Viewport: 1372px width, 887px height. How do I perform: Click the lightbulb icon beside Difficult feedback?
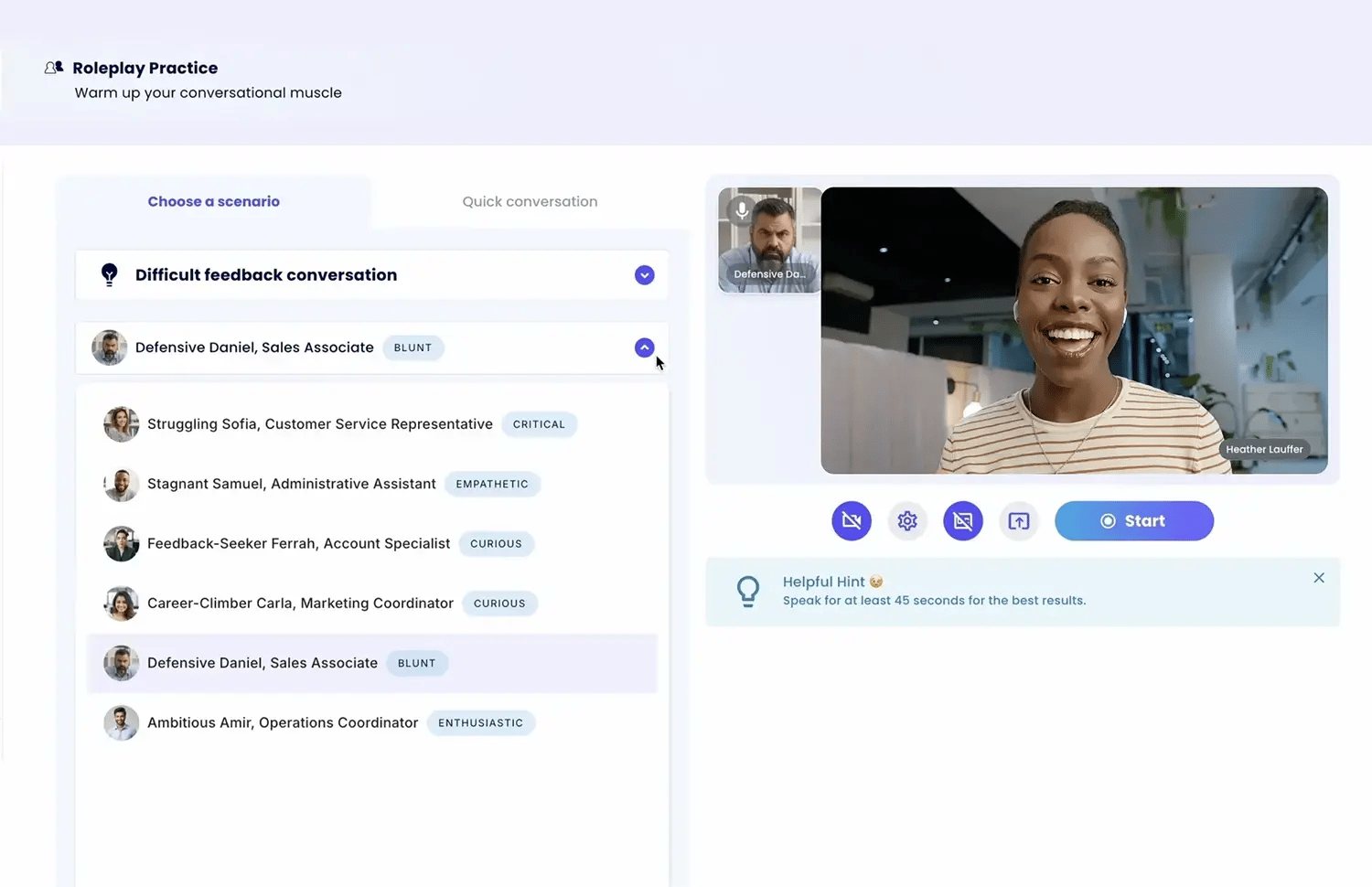[x=109, y=274]
